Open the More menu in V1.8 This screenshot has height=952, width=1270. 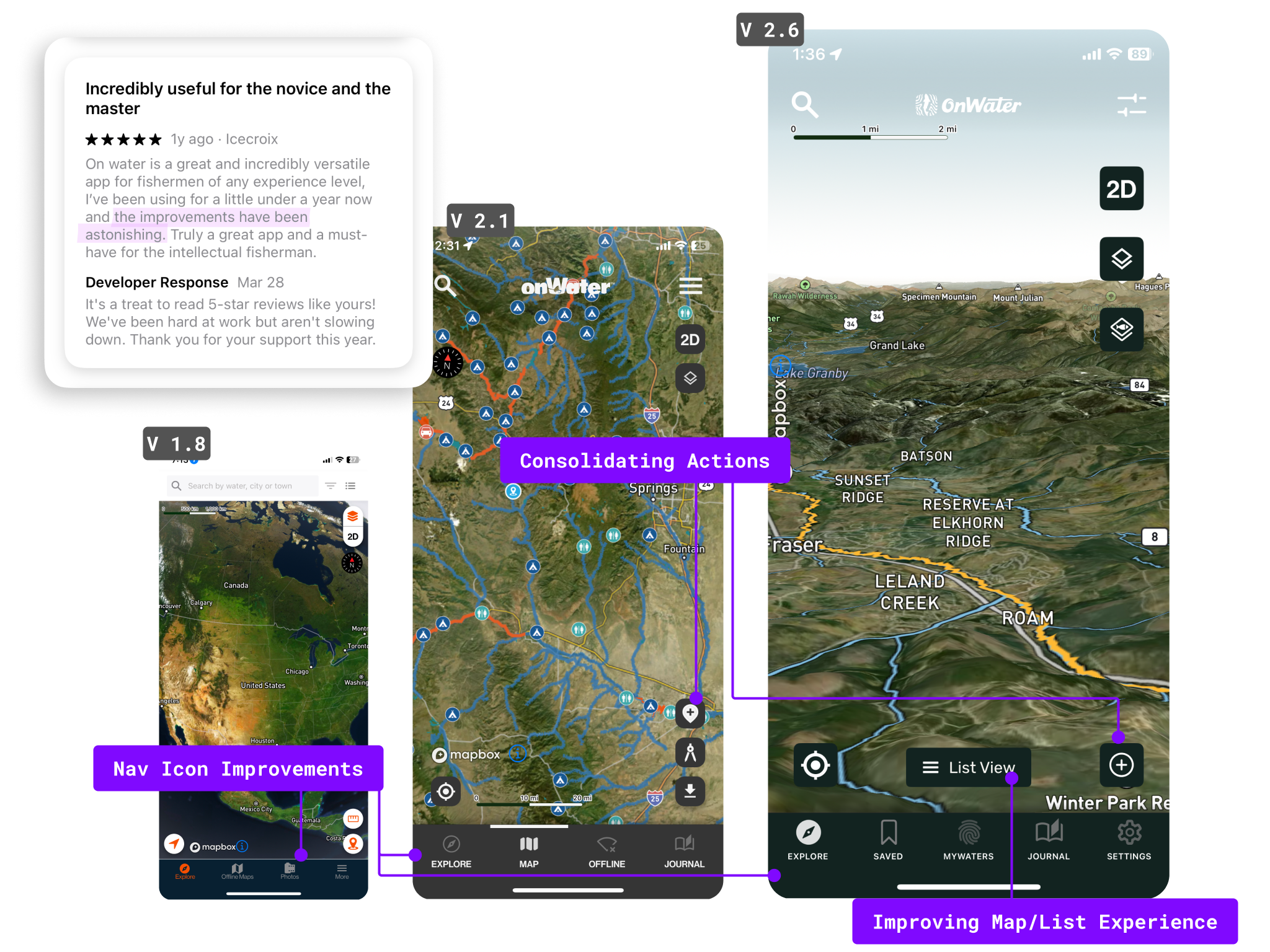coord(342,871)
